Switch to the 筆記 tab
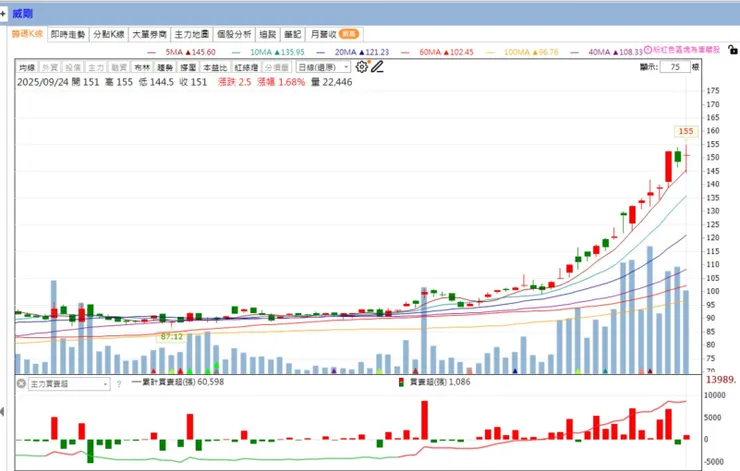 293,34
